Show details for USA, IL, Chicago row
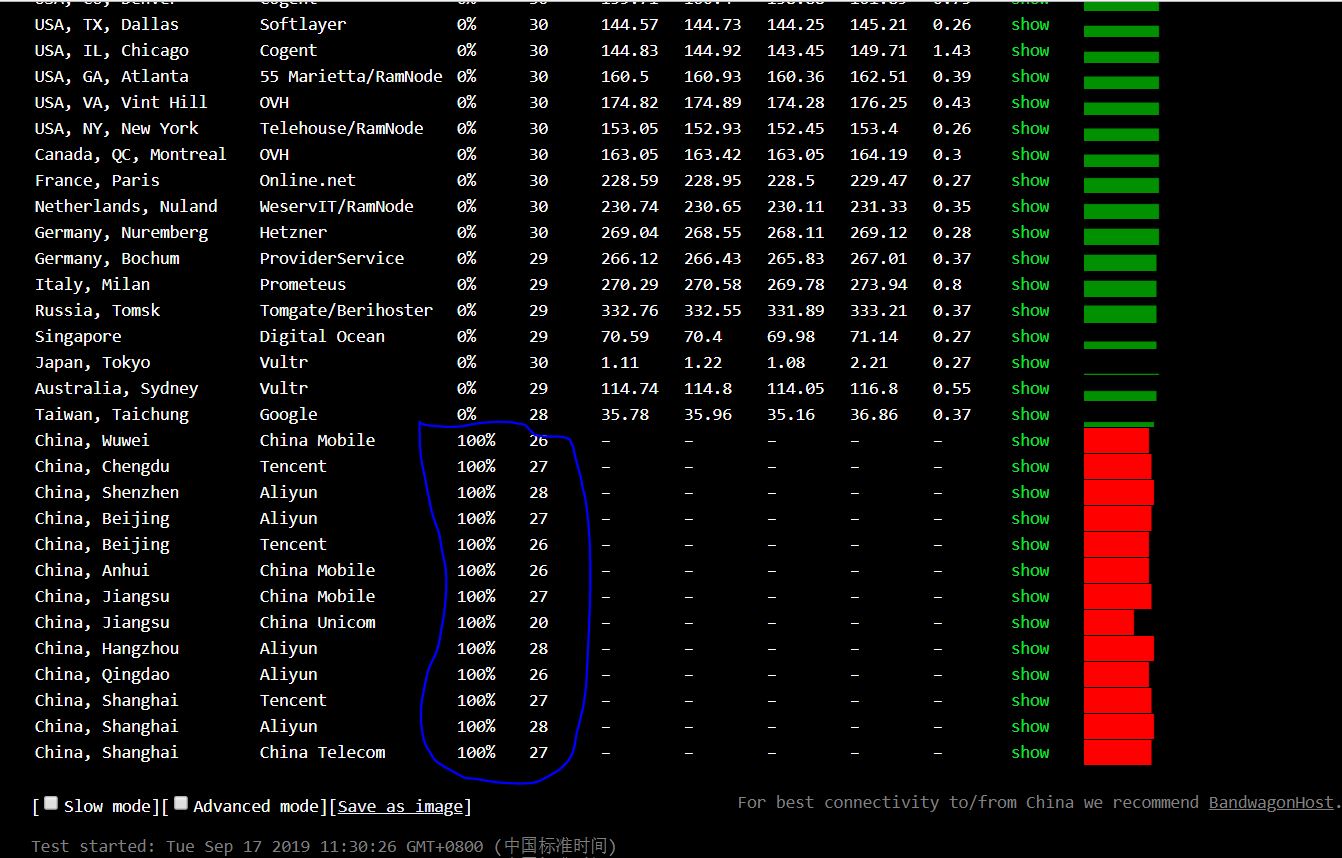 click(1030, 50)
